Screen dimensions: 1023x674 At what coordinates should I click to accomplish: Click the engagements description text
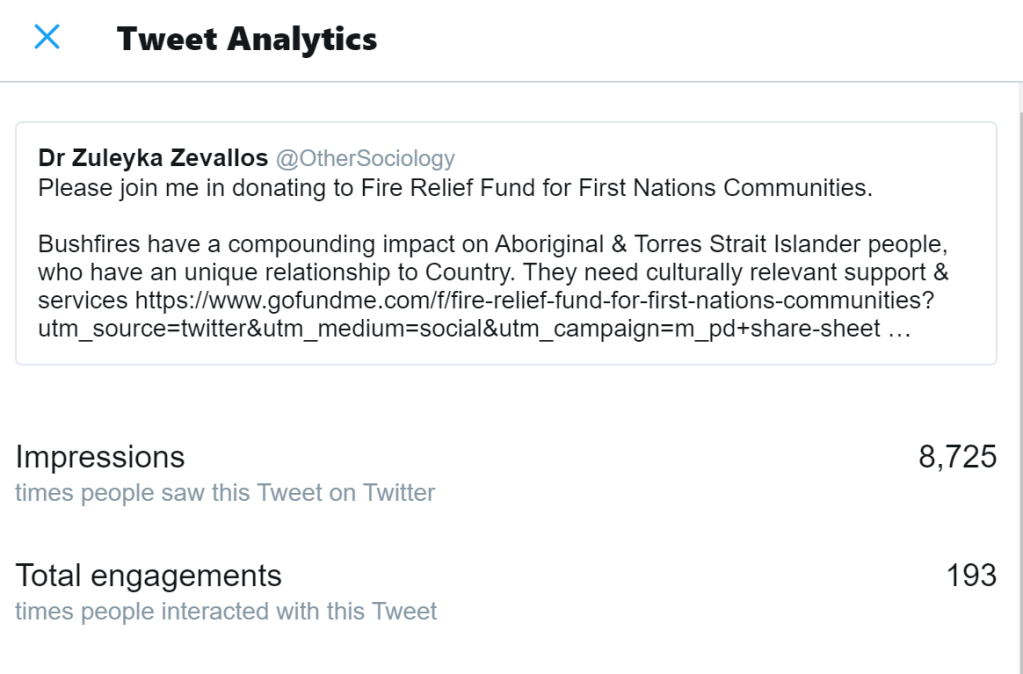click(x=225, y=611)
